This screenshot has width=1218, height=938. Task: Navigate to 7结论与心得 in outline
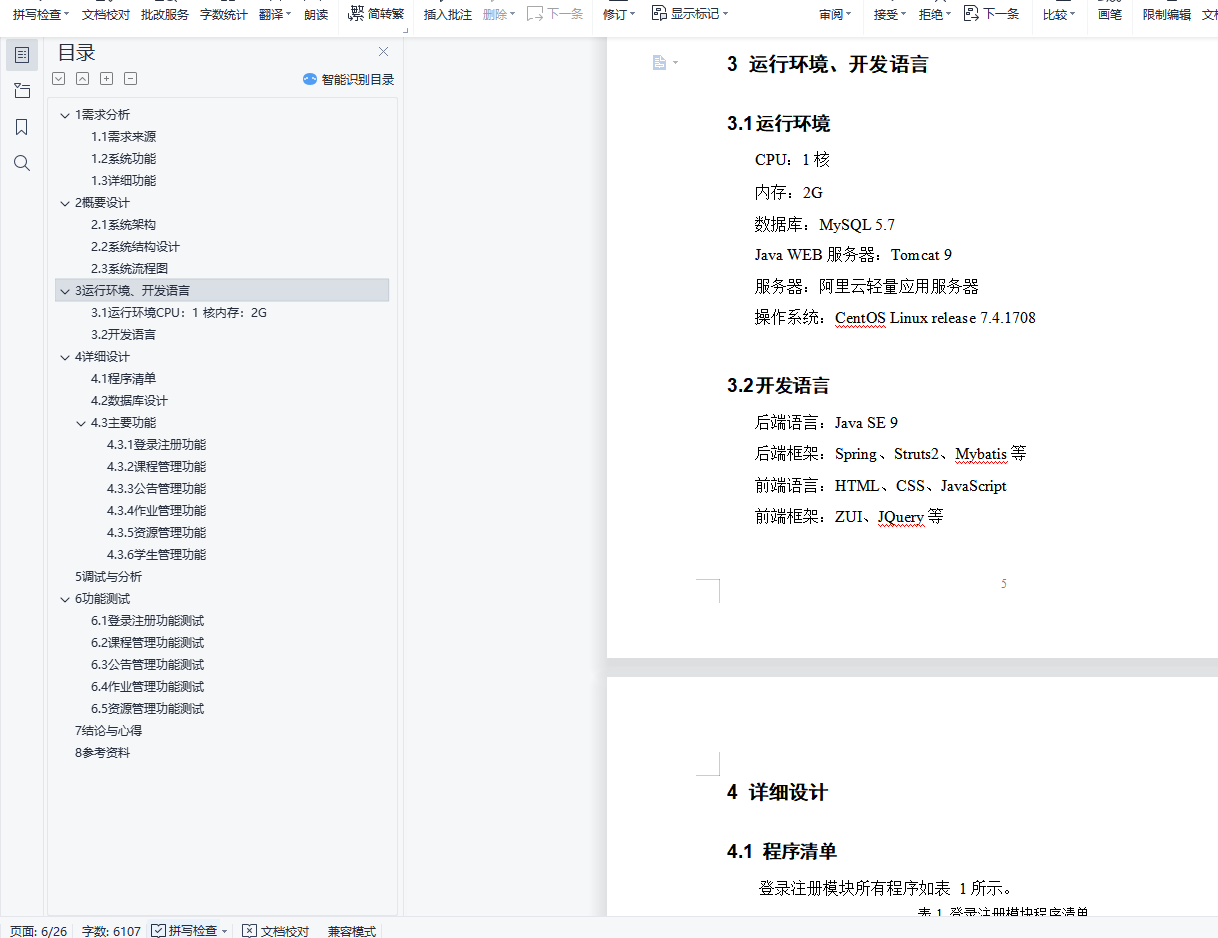108,731
